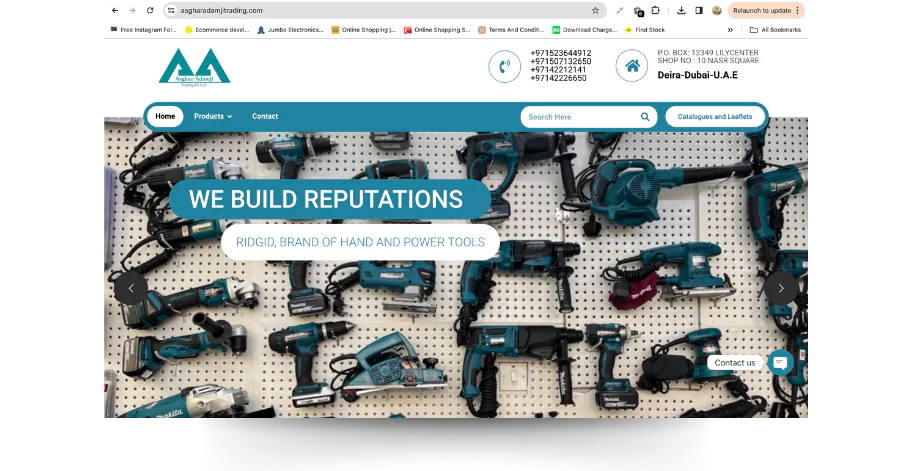Viewport: 912px width, 471px height.
Task: Open the browser extensions puzzle icon
Action: (x=655, y=10)
